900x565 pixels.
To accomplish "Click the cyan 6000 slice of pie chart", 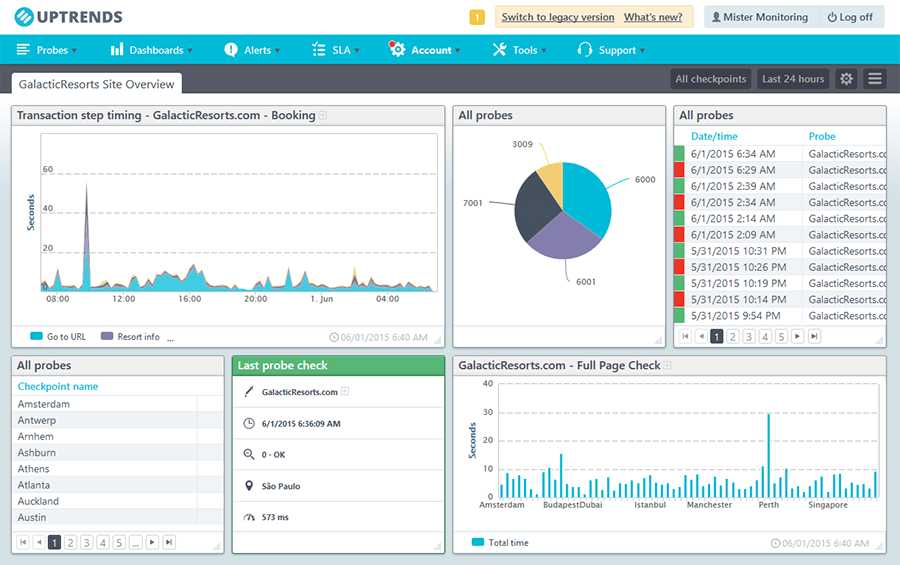I will (587, 194).
